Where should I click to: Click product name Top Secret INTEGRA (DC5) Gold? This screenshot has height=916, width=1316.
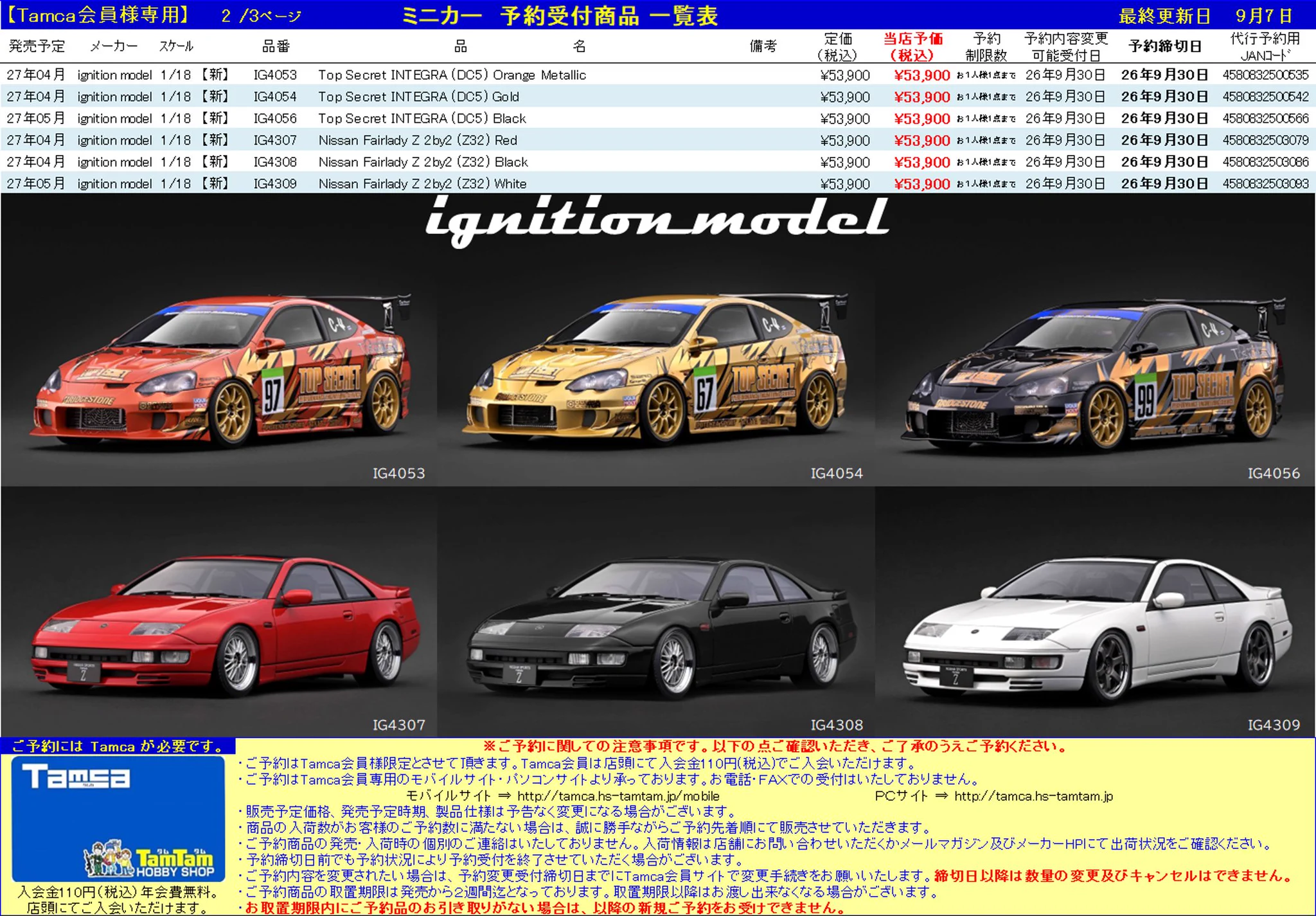point(418,96)
